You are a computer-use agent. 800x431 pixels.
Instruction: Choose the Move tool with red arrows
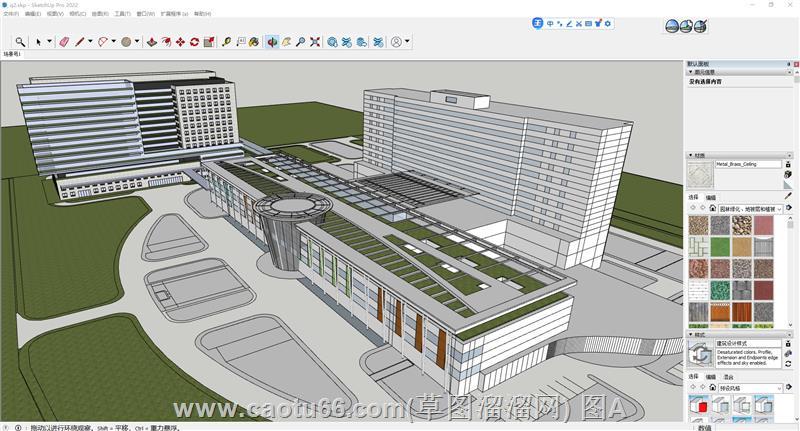click(180, 42)
